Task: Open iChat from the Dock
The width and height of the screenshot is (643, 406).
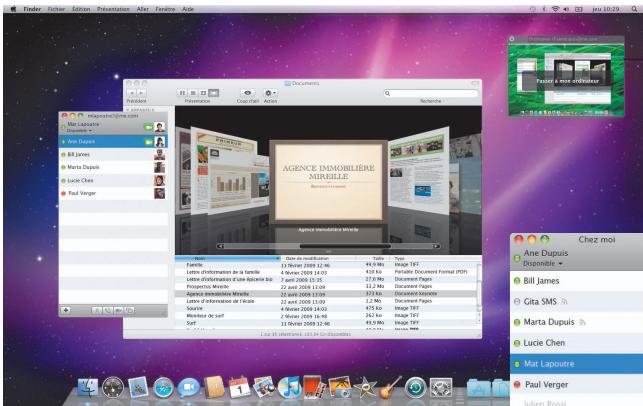Action: [x=188, y=388]
